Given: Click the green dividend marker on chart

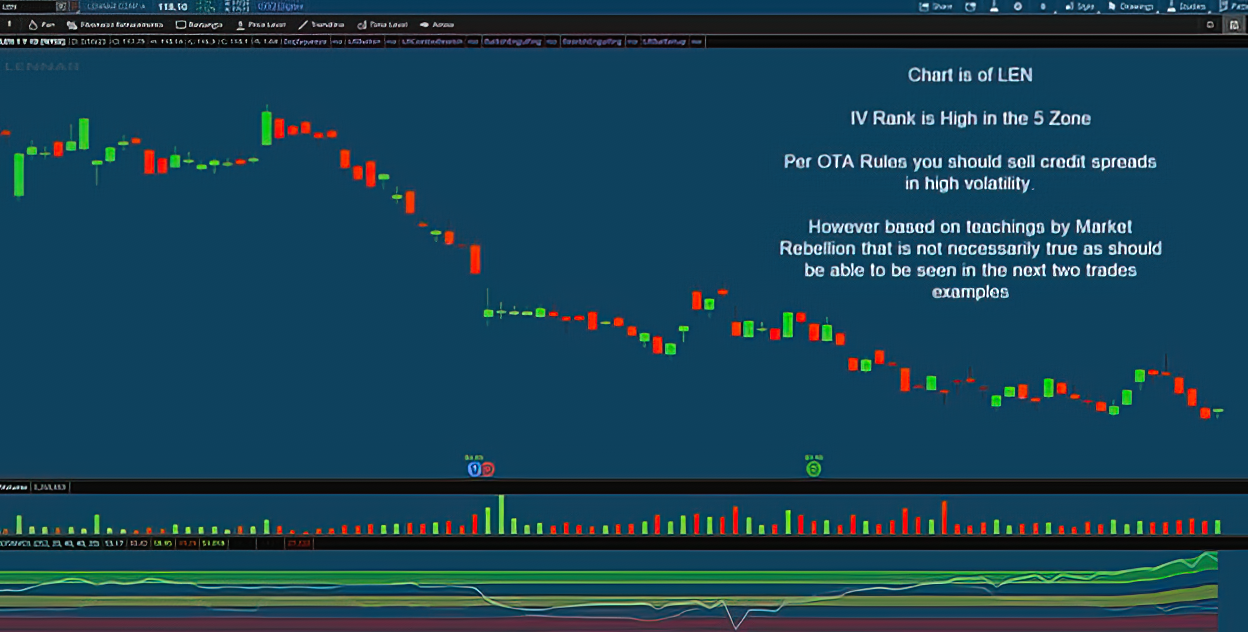Looking at the screenshot, I should pos(814,468).
